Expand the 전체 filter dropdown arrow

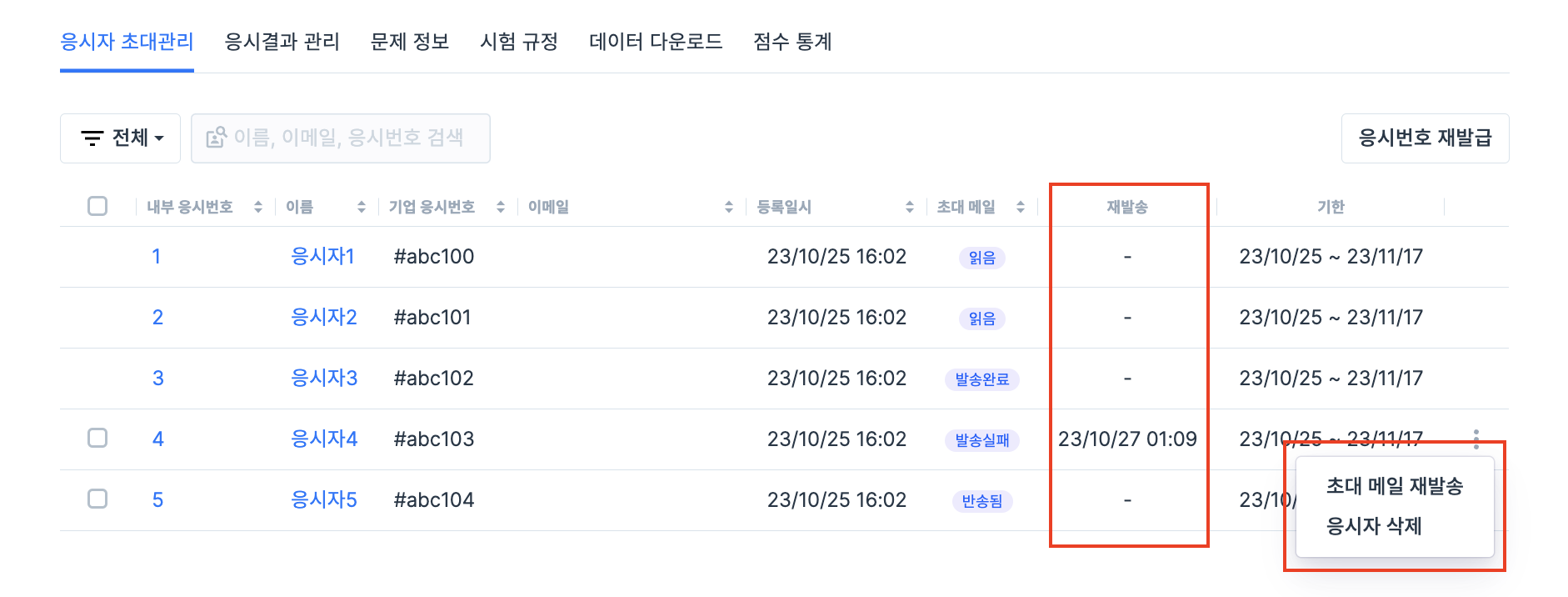pos(159,138)
